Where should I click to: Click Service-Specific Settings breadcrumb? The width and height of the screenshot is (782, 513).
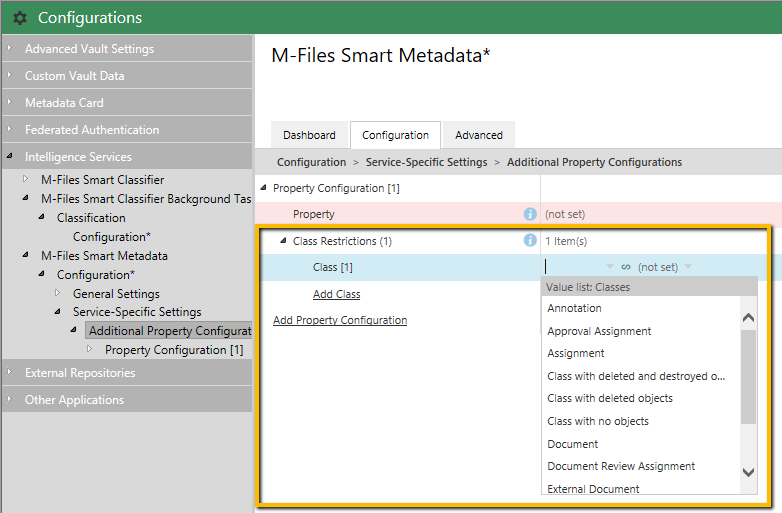[x=426, y=162]
